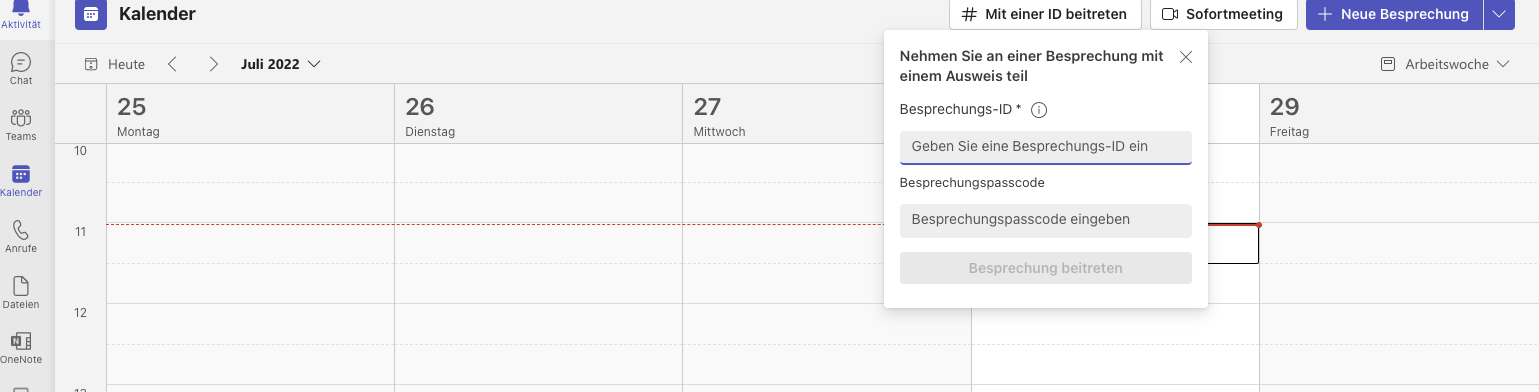Jump to today with Heute button
The image size is (1539, 392).
(115, 64)
